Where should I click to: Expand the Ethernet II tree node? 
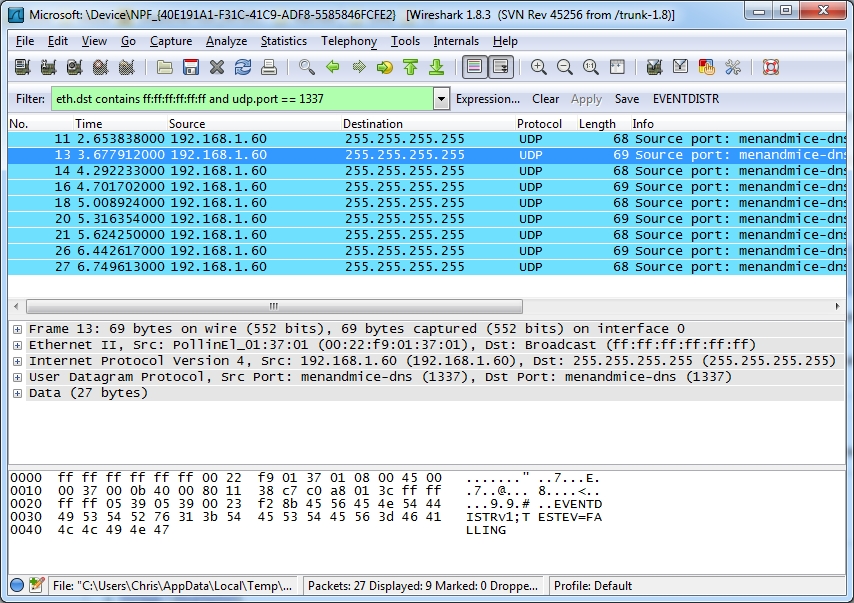pos(17,345)
